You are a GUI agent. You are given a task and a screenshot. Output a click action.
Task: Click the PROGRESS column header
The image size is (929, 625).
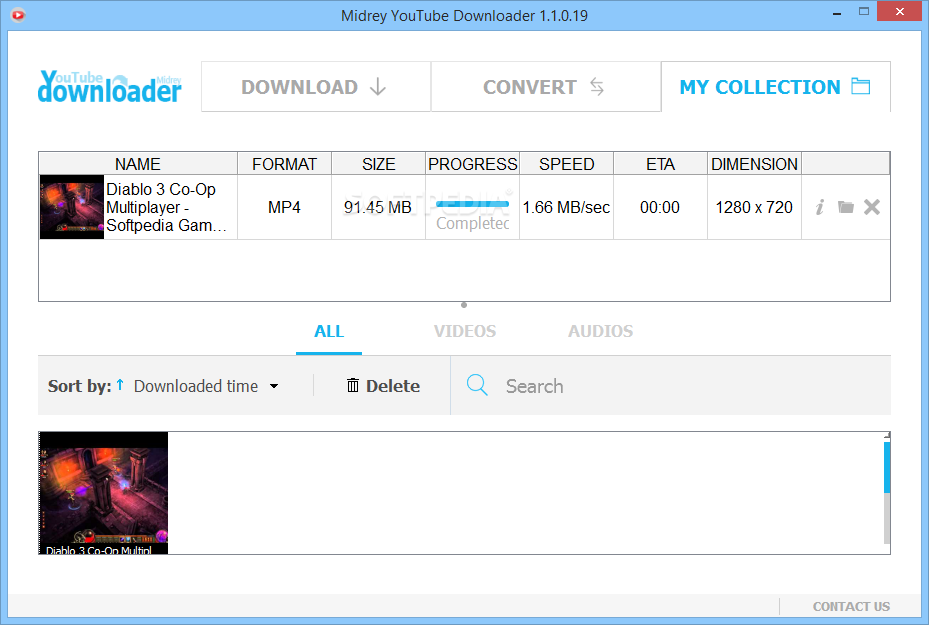click(473, 164)
